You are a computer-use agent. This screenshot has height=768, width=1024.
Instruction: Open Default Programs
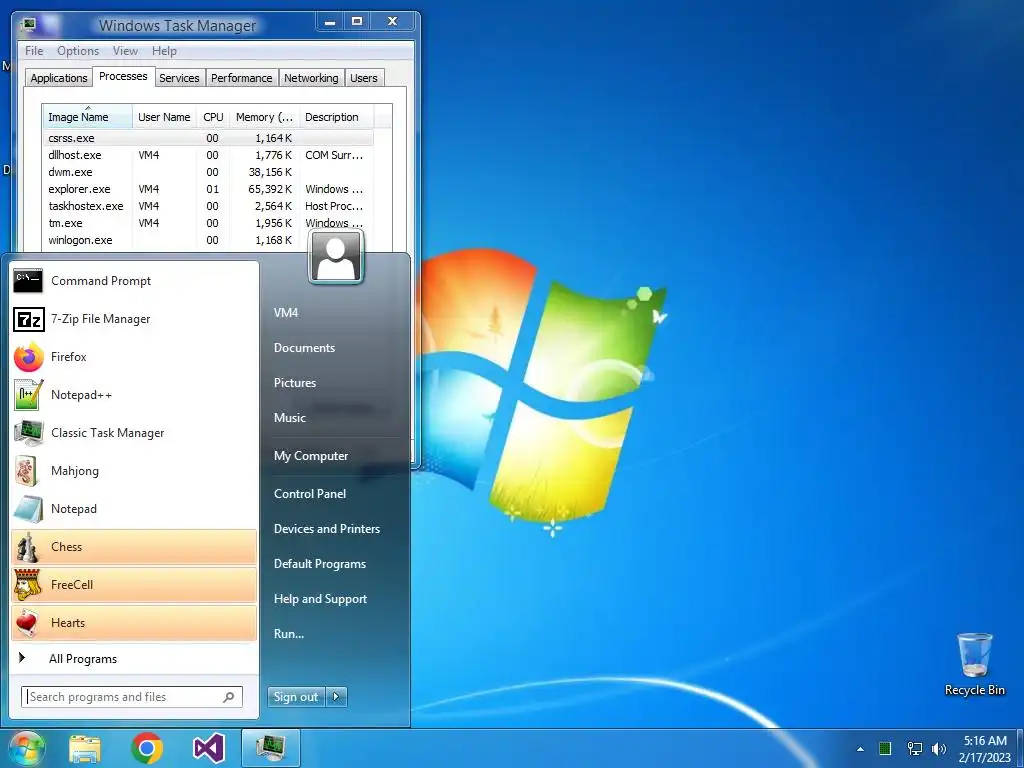[319, 564]
